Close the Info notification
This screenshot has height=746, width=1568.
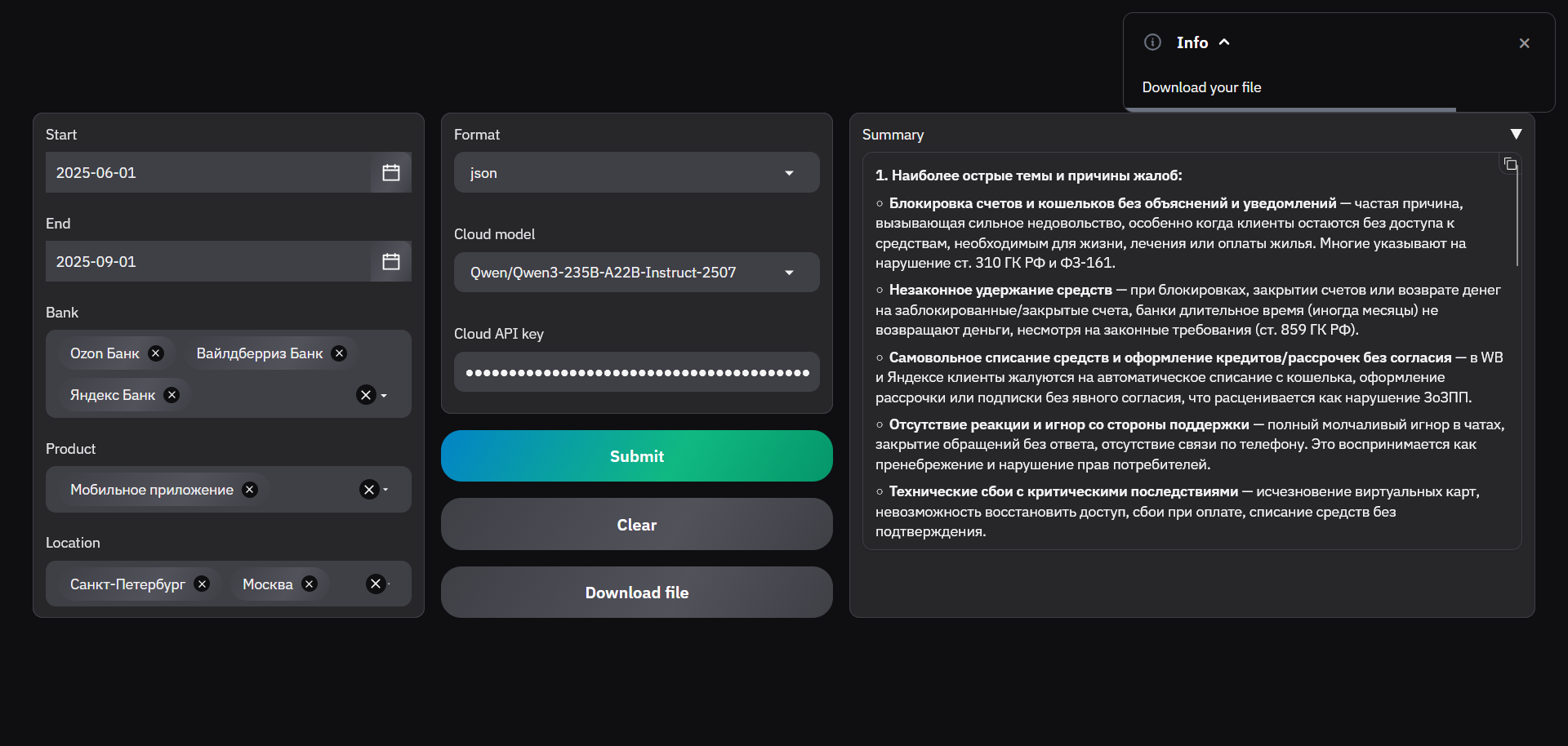pyautogui.click(x=1524, y=43)
